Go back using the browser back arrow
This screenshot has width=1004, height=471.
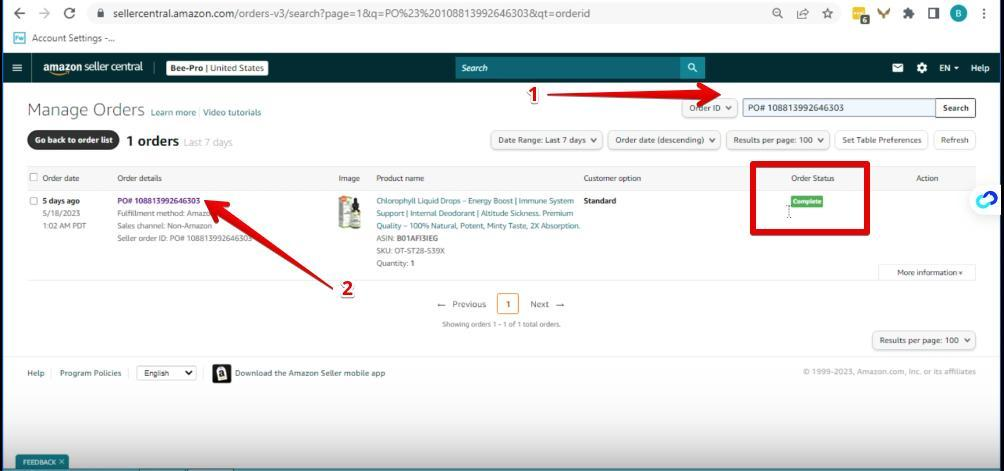coord(19,13)
